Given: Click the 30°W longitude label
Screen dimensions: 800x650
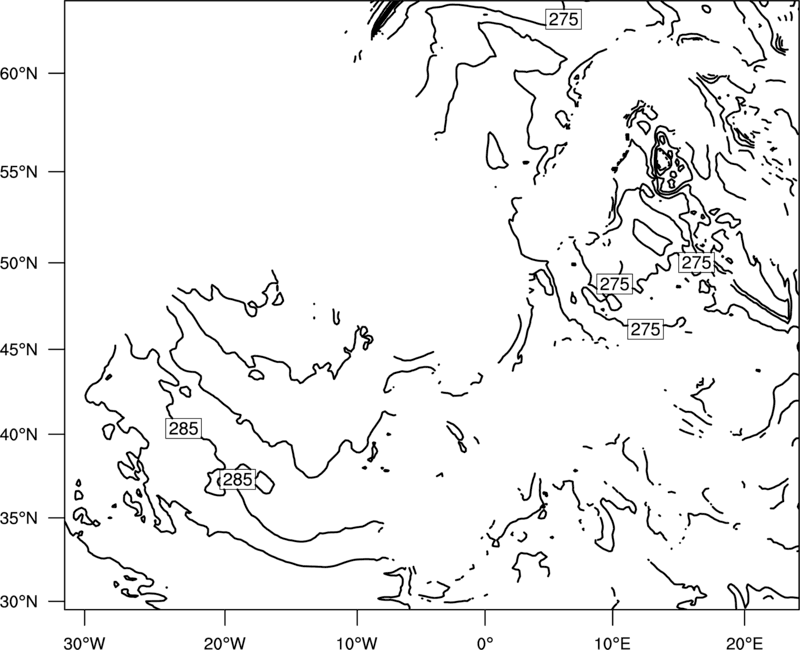Looking at the screenshot, I should (x=85, y=643).
